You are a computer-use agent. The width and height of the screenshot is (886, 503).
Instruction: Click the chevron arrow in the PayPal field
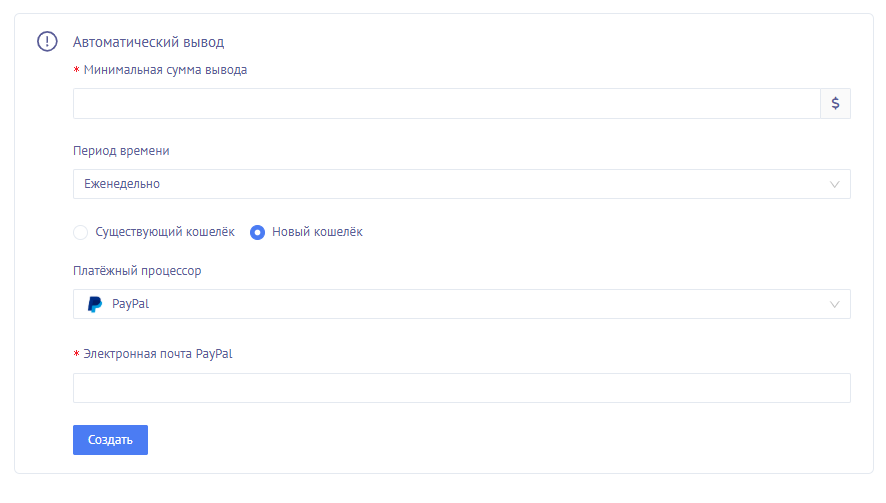point(835,304)
